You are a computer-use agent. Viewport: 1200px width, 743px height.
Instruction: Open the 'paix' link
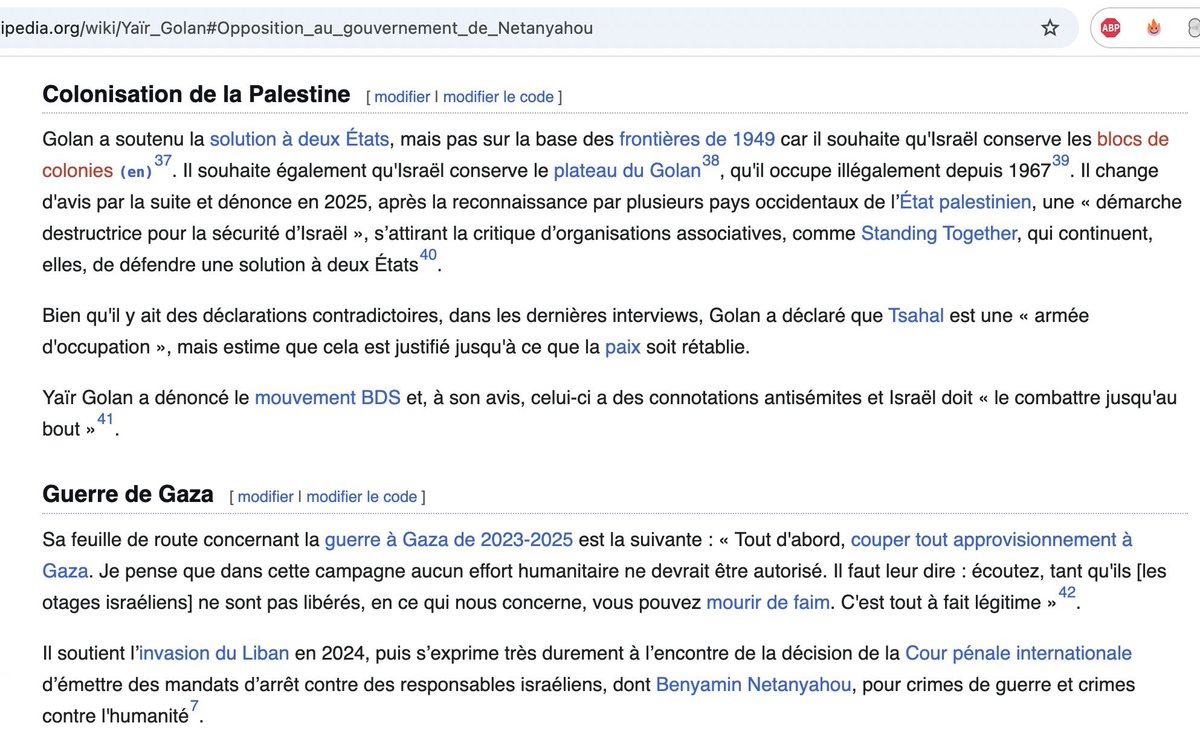pos(622,348)
